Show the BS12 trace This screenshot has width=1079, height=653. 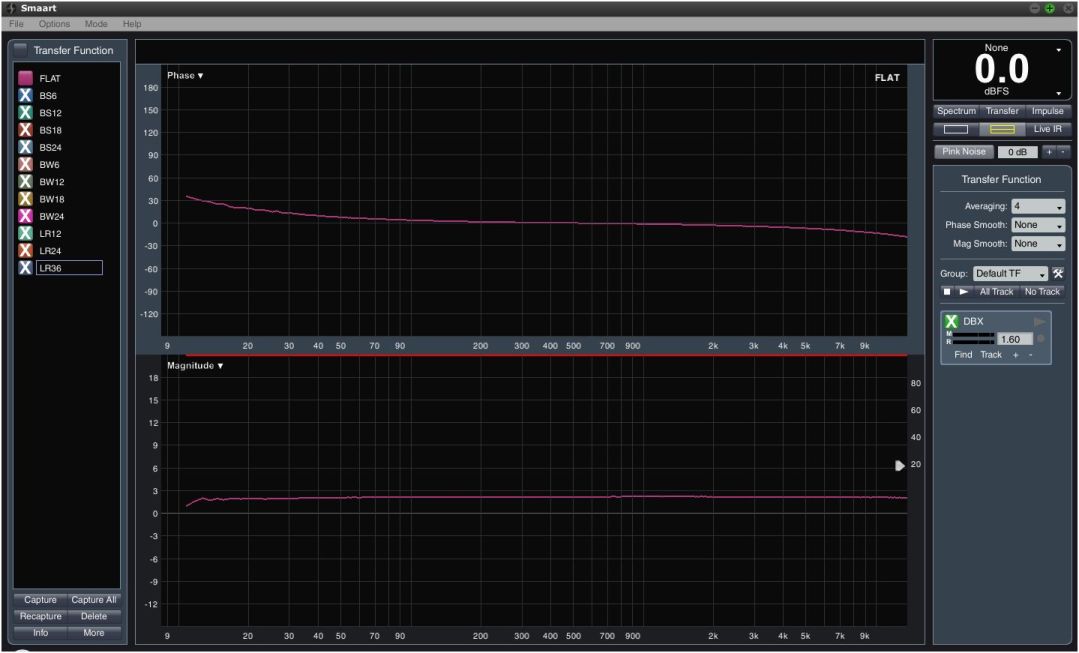click(x=25, y=112)
